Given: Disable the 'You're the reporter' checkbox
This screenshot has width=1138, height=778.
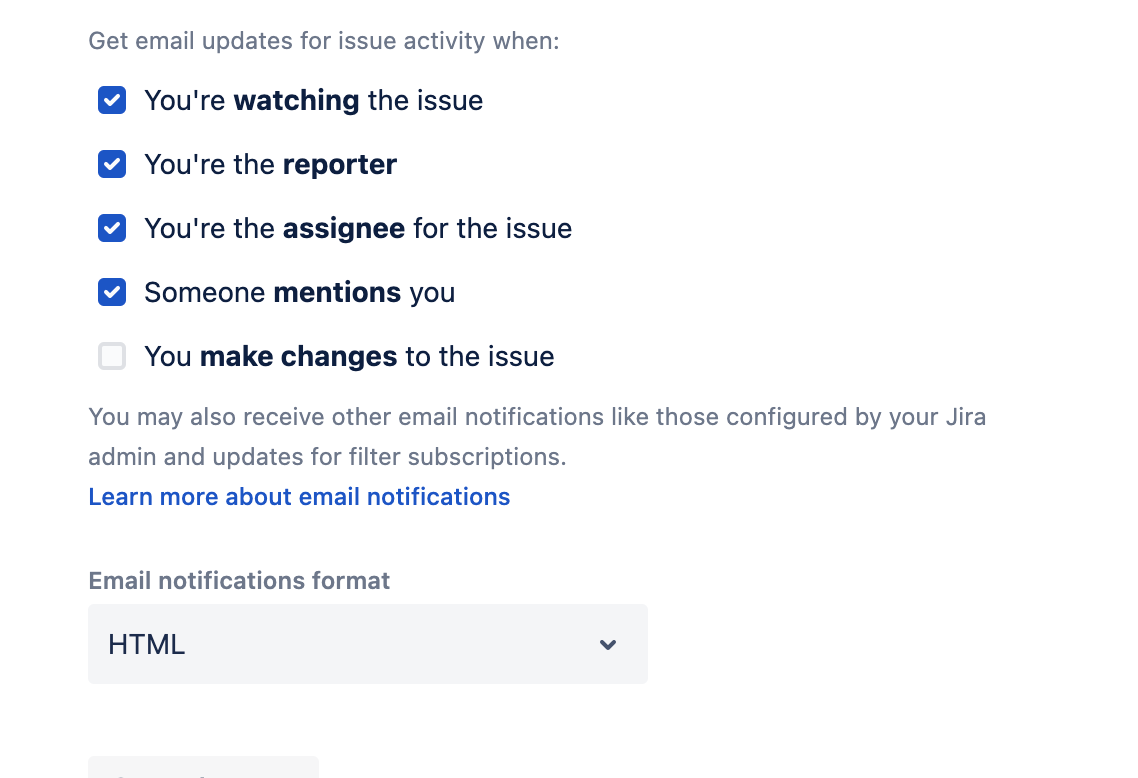Looking at the screenshot, I should click(x=112, y=165).
